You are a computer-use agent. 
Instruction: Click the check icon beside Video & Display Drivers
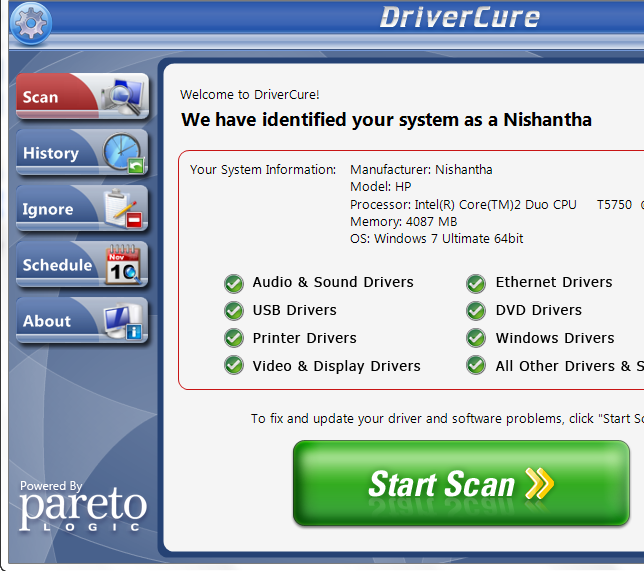pyautogui.click(x=234, y=365)
